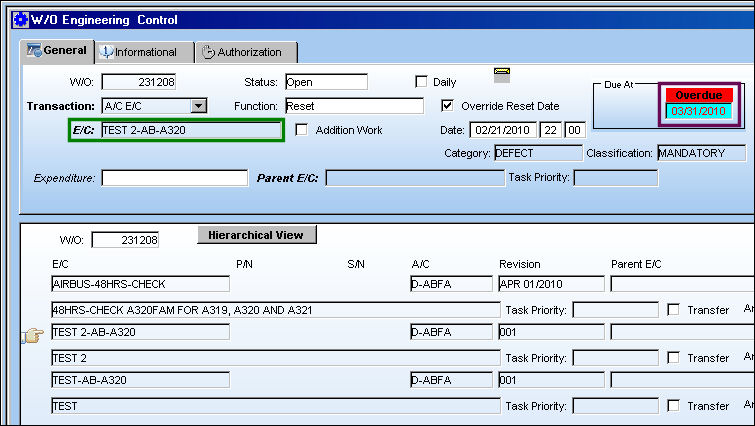
Task: Click the W/O Engineering Control window icon
Action: [x=21, y=20]
